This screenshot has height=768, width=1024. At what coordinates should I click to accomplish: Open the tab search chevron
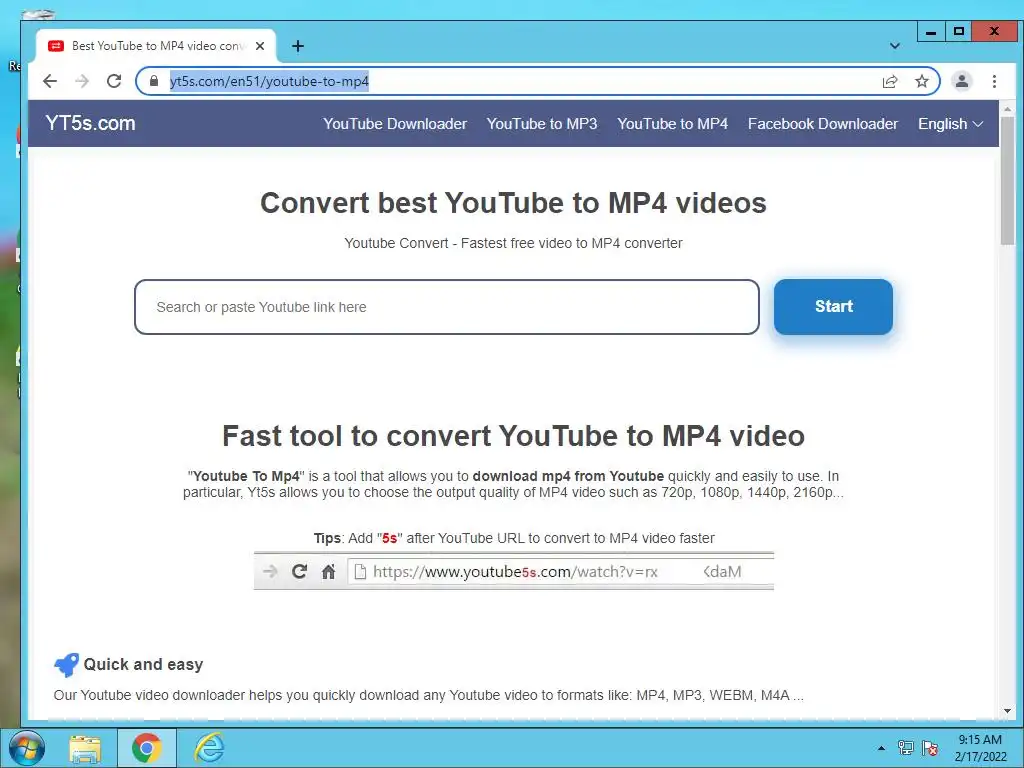[895, 46]
